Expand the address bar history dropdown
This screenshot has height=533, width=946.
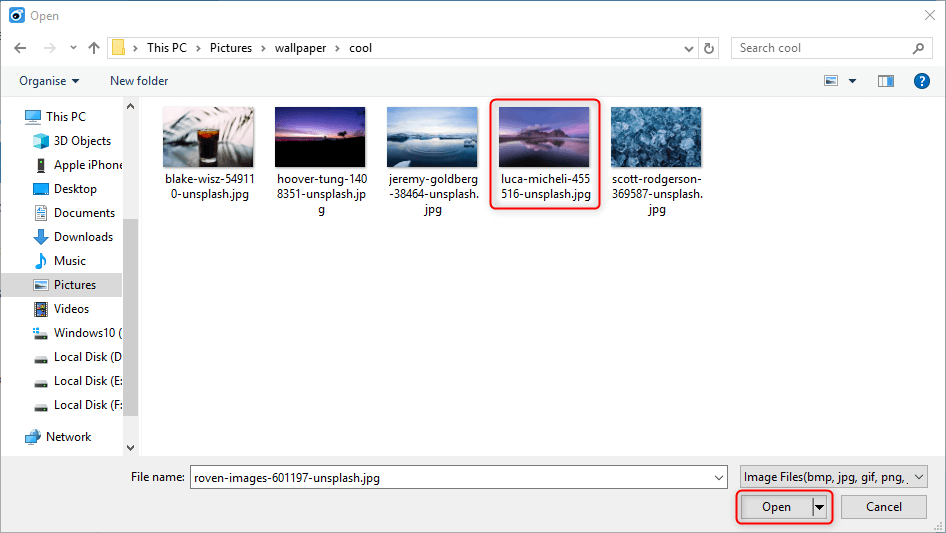[688, 48]
